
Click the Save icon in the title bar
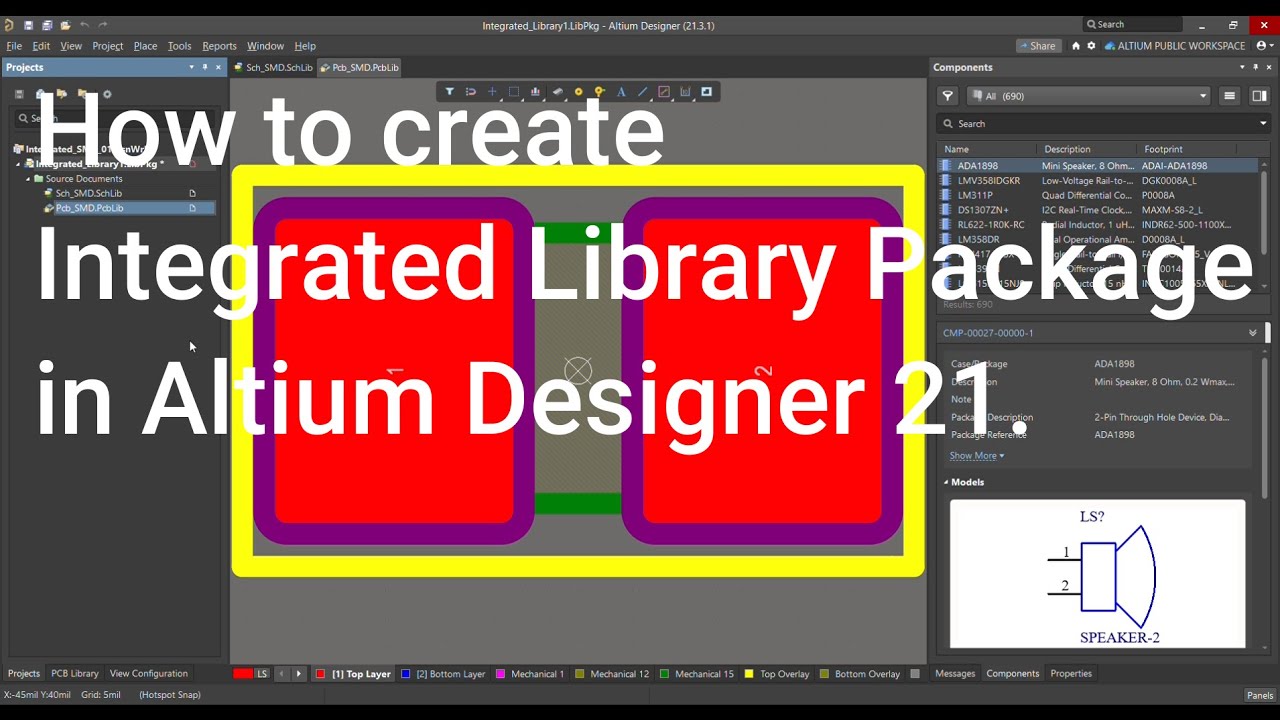tap(28, 25)
